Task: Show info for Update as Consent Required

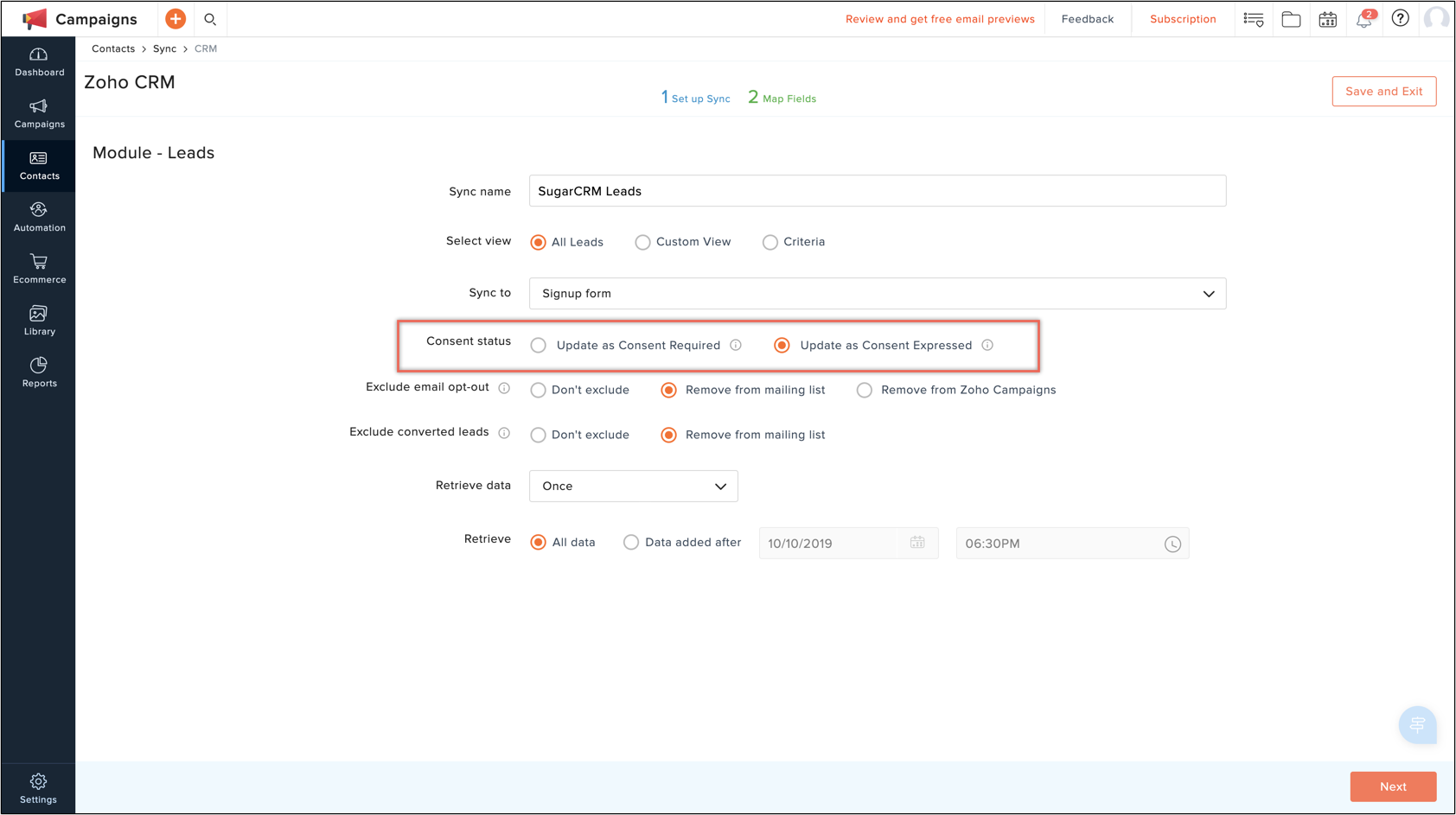Action: pos(736,345)
